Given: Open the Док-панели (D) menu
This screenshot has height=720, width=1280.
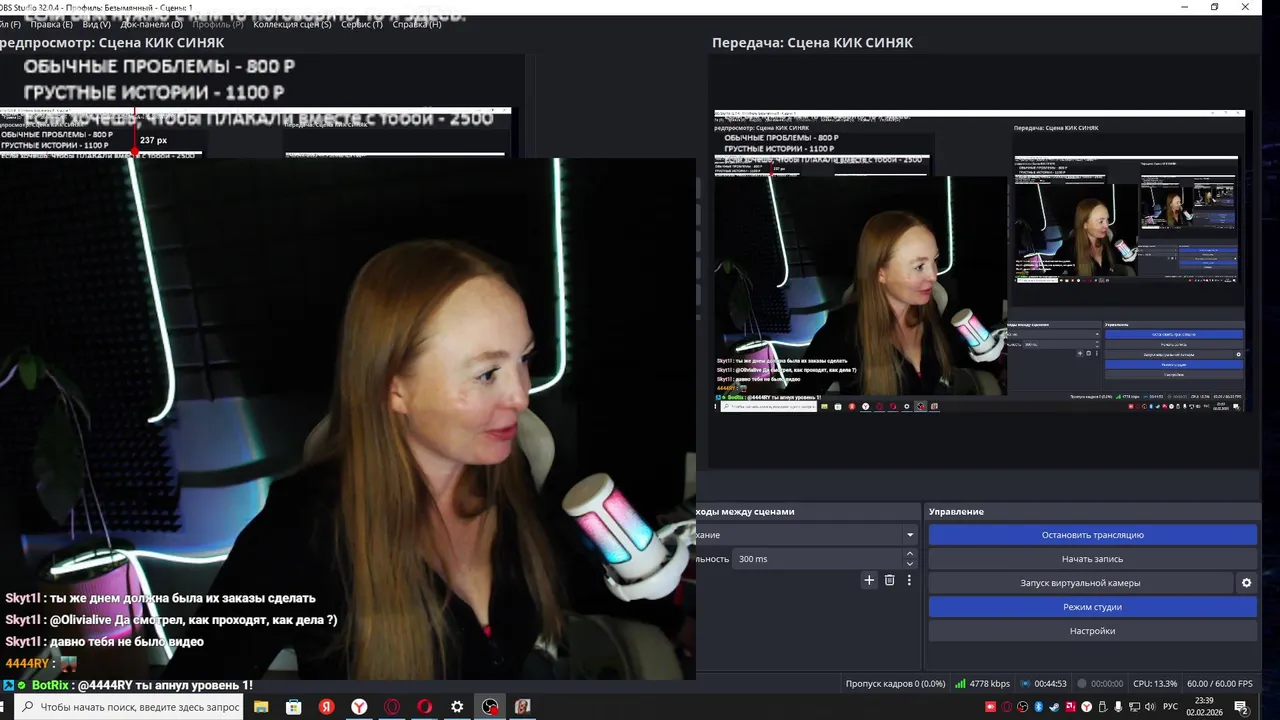Looking at the screenshot, I should pyautogui.click(x=151, y=24).
